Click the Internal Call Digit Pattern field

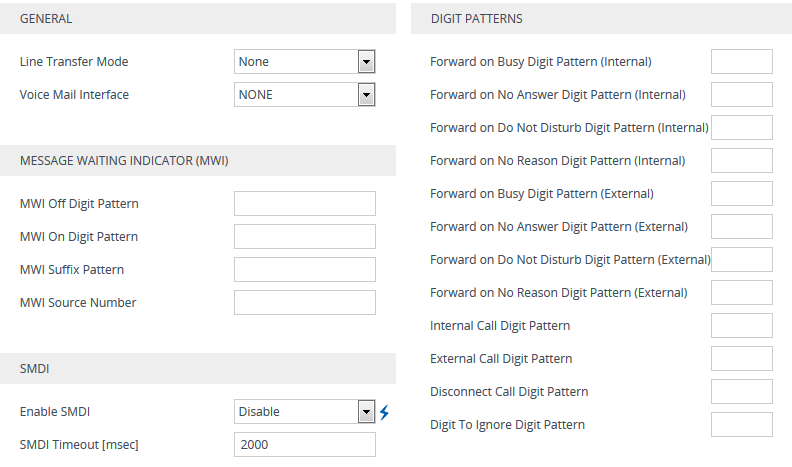click(x=741, y=326)
